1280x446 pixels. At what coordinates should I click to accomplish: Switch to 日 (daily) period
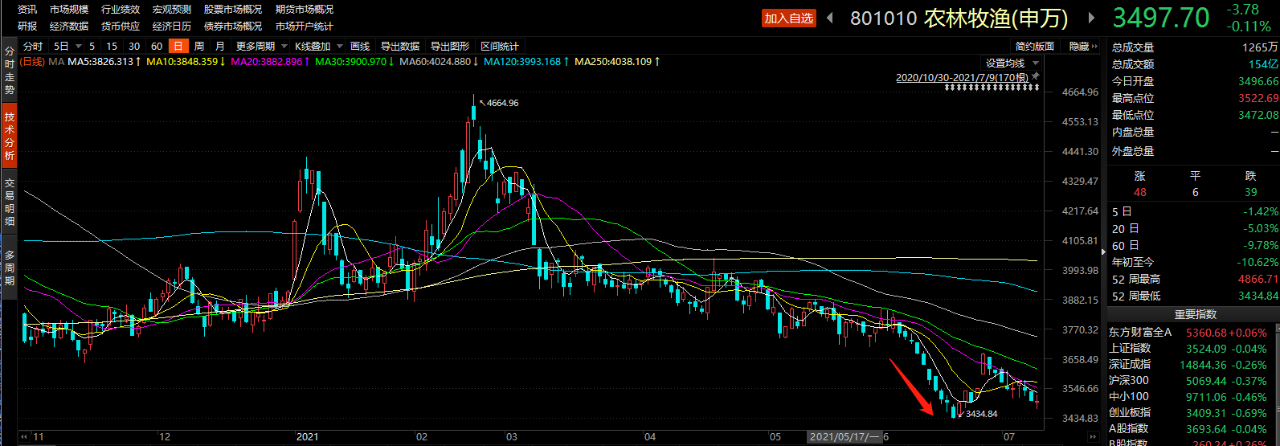(177, 46)
